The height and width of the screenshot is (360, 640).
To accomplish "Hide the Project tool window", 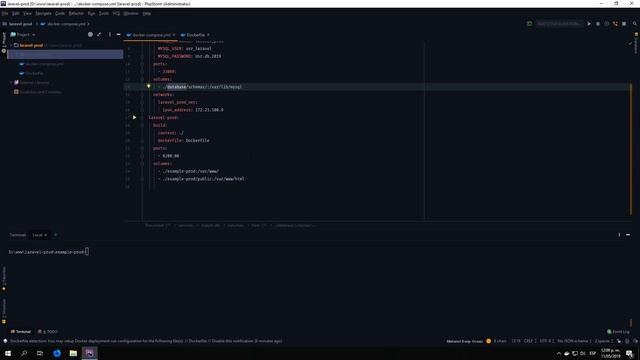I will click(118, 35).
